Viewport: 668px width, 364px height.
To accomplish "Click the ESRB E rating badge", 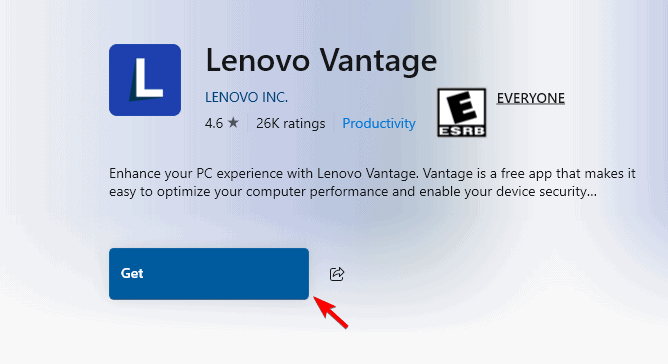I will pos(461,113).
